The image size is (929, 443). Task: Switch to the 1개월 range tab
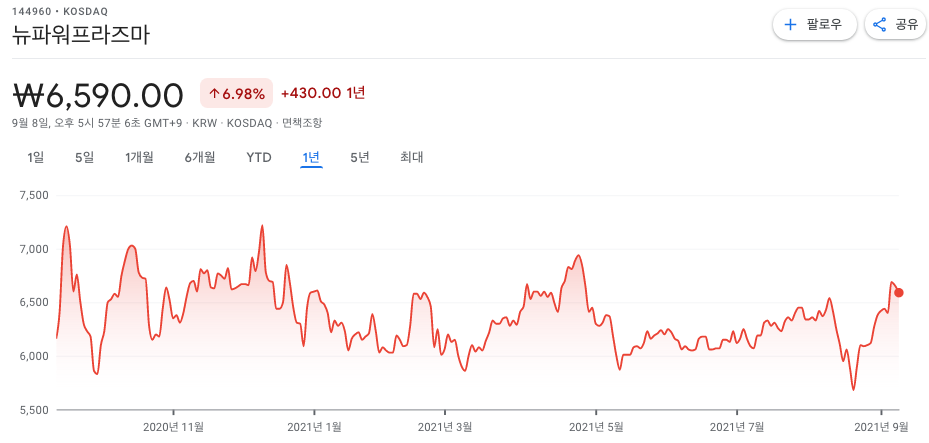139,158
